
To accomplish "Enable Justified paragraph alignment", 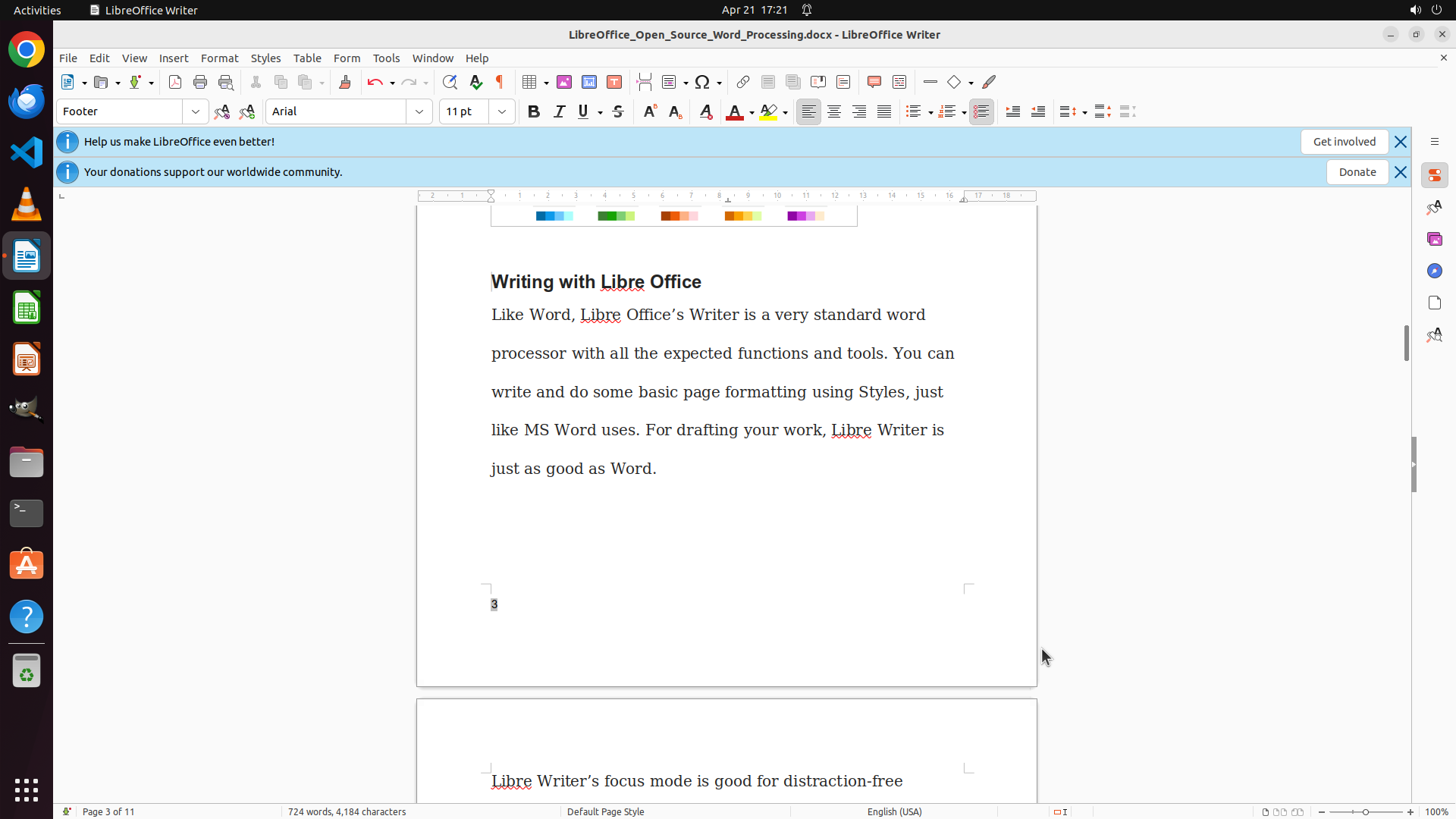I will [x=884, y=111].
